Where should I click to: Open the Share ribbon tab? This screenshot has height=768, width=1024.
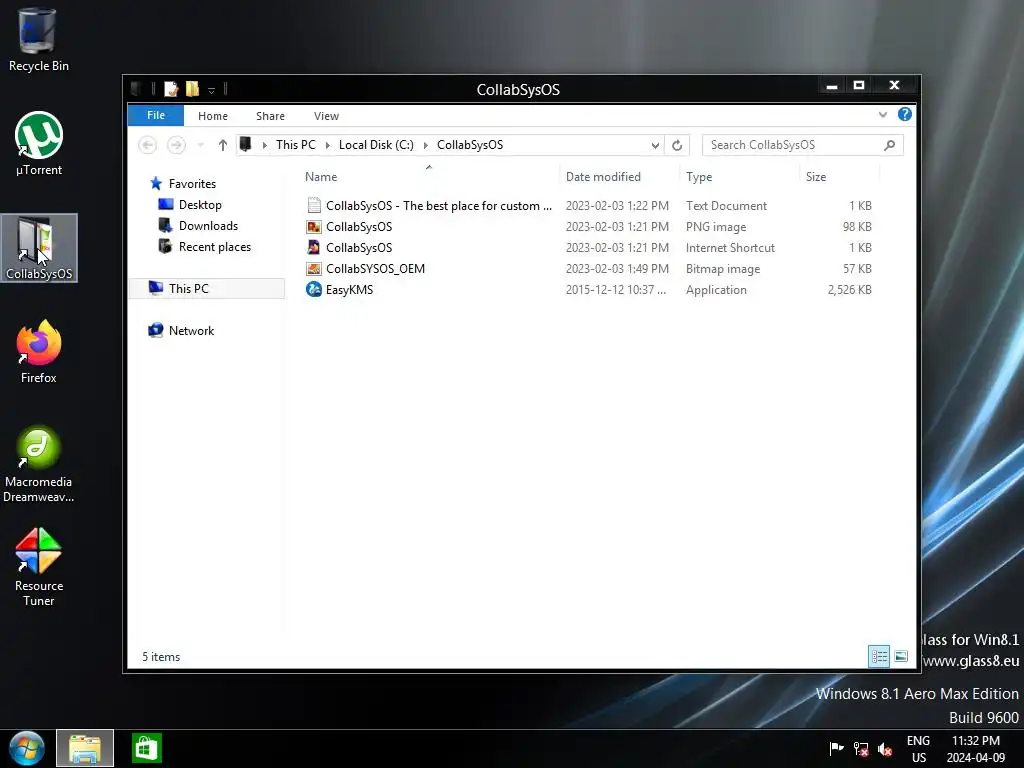click(270, 116)
